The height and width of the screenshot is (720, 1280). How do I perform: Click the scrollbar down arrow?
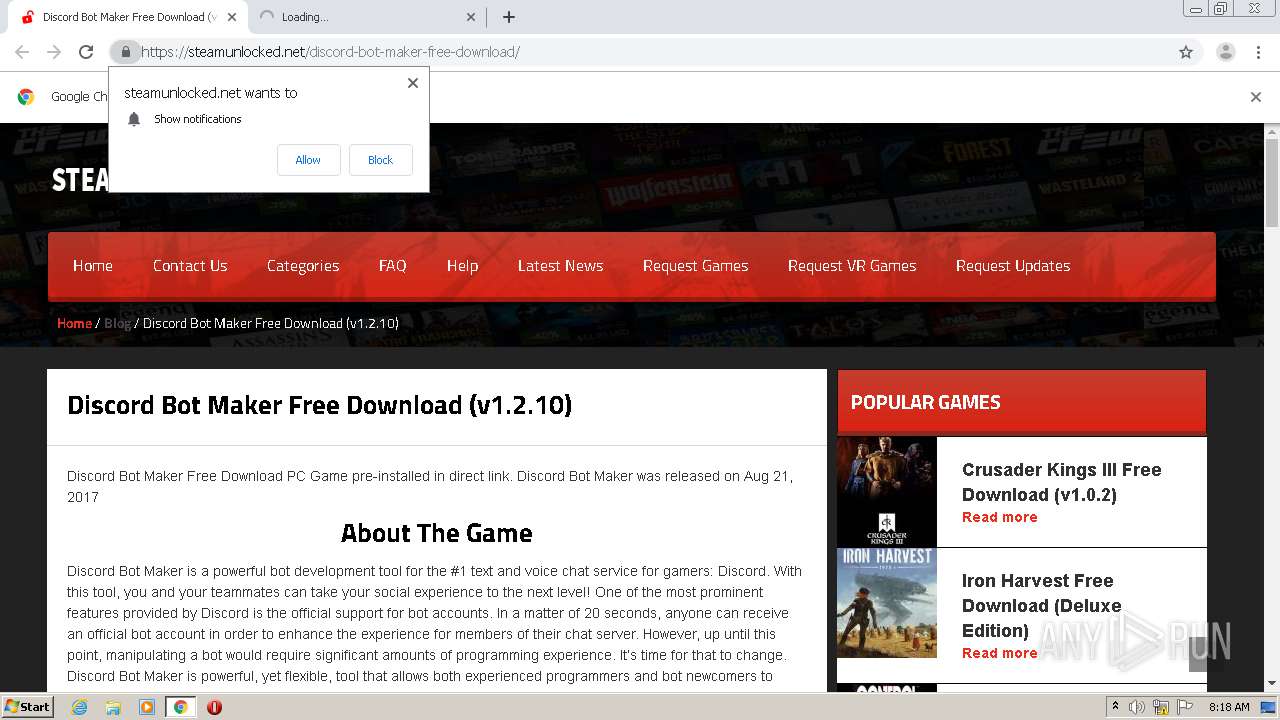tap(1272, 683)
